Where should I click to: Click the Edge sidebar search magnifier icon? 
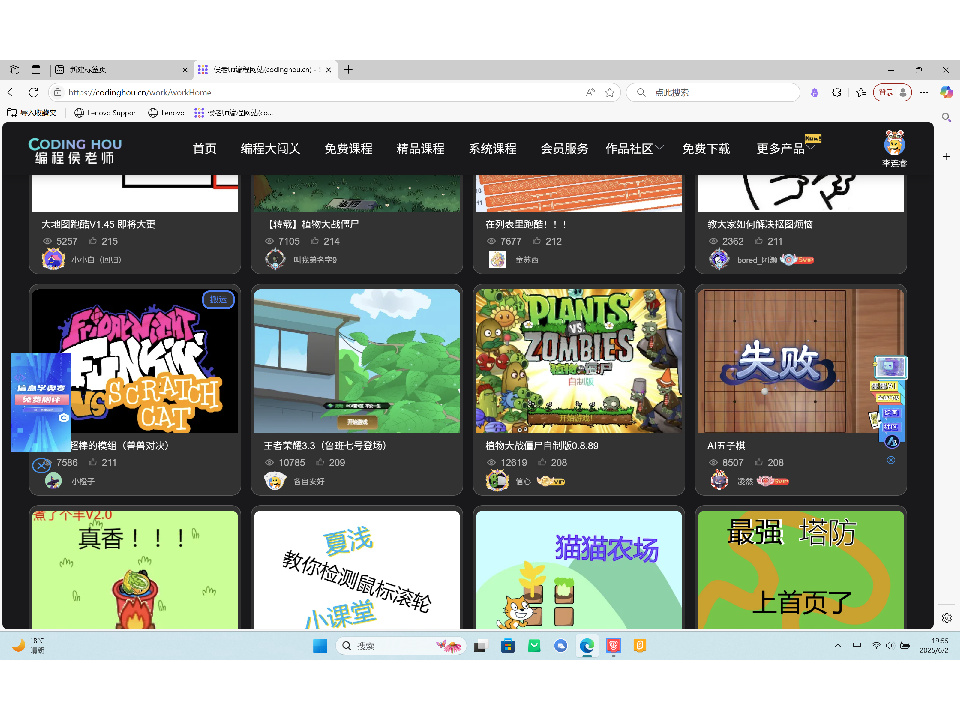point(947,117)
